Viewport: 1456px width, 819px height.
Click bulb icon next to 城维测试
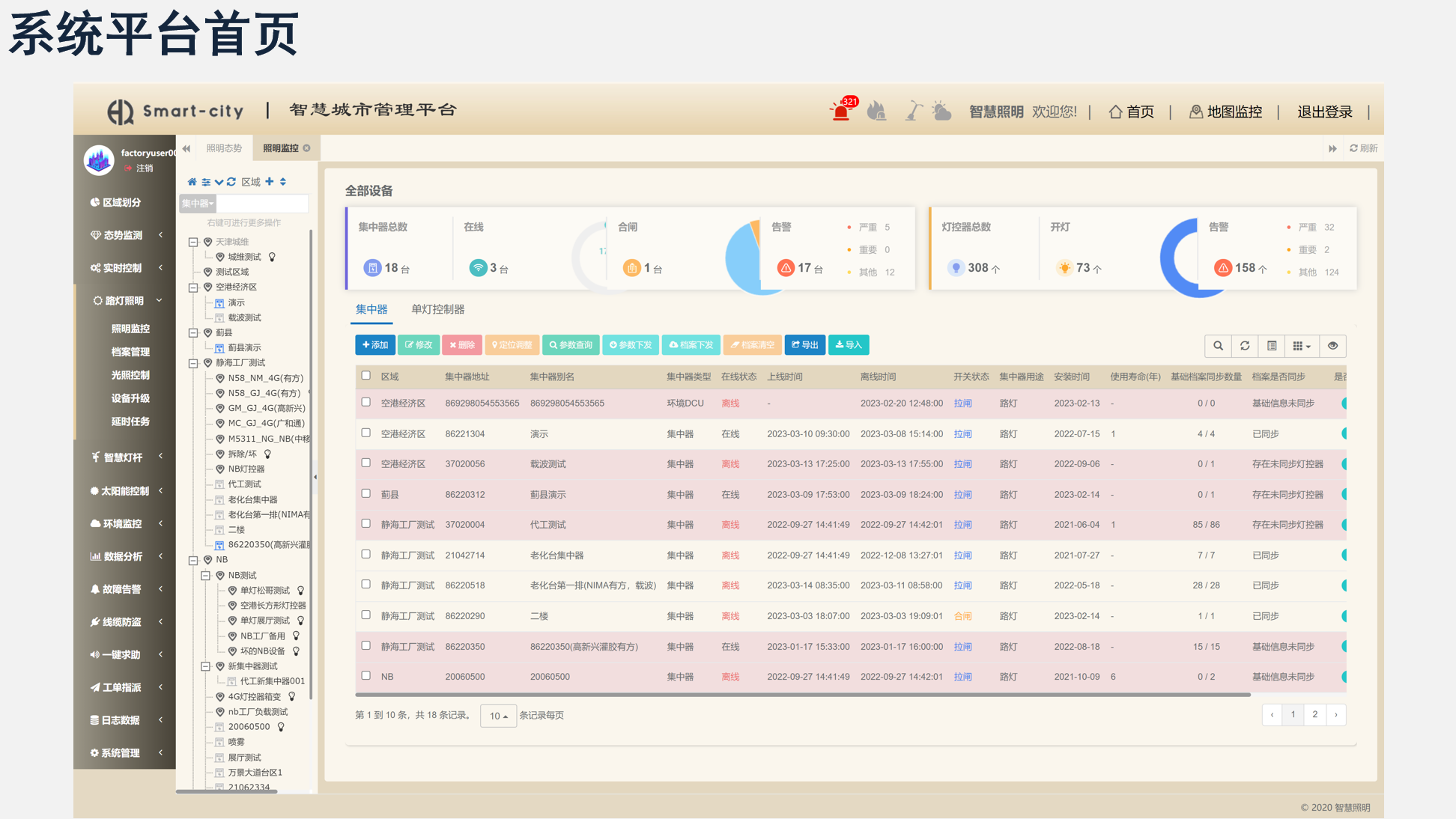tap(273, 257)
